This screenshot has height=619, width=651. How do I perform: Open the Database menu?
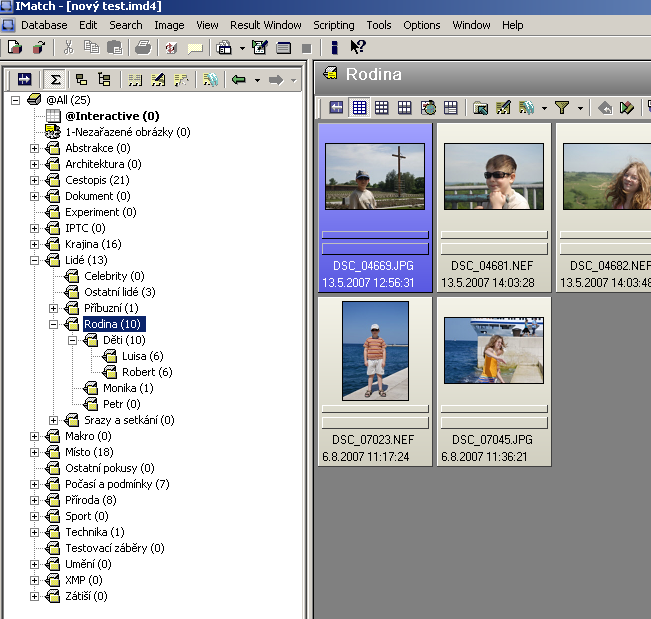(x=44, y=25)
